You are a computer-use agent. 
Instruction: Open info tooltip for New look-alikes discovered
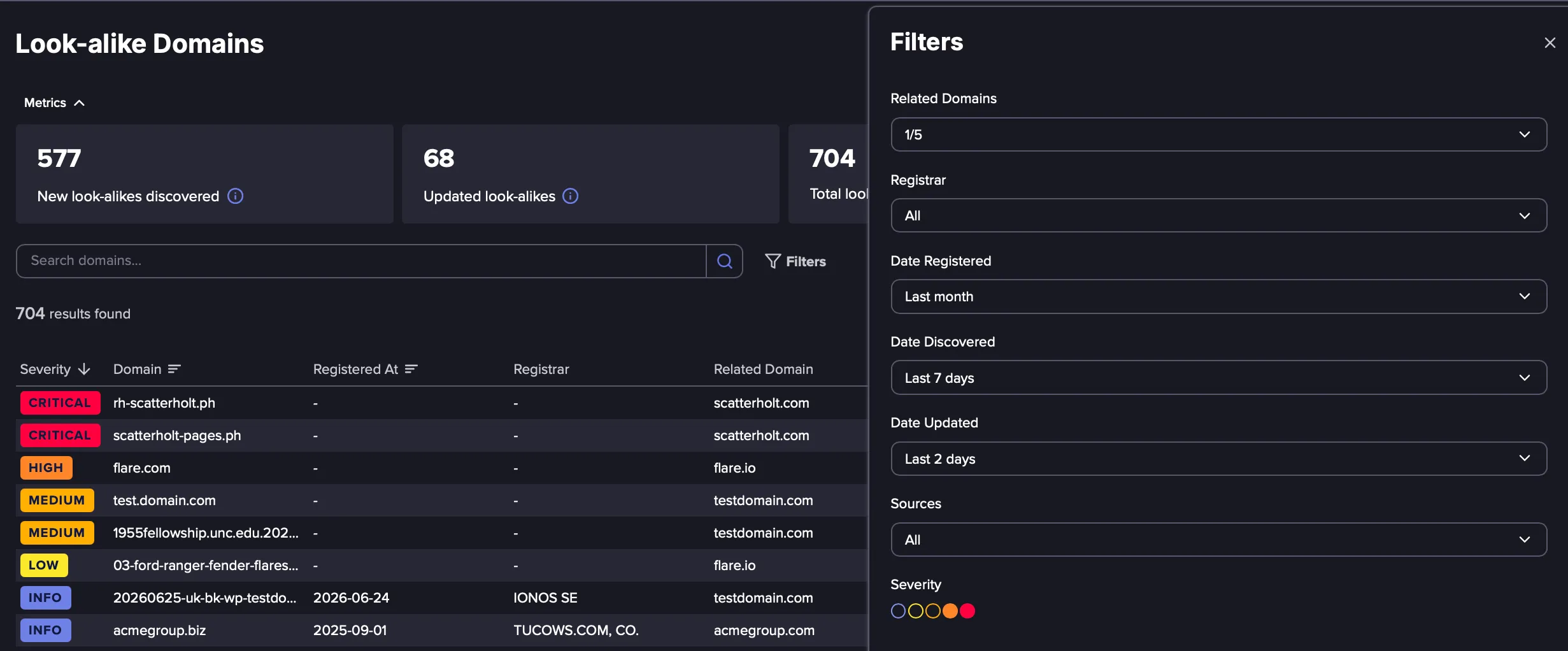(x=236, y=196)
